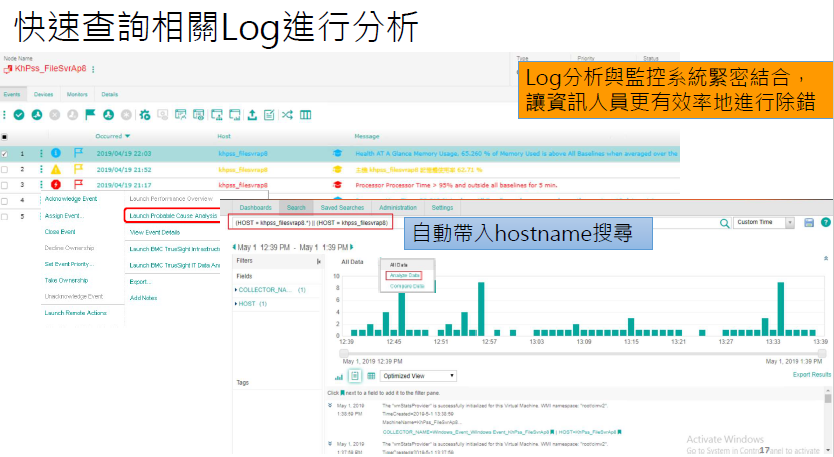Click the magnifier search icon beside query
Screen dimensions: 834x457
tap(724, 223)
